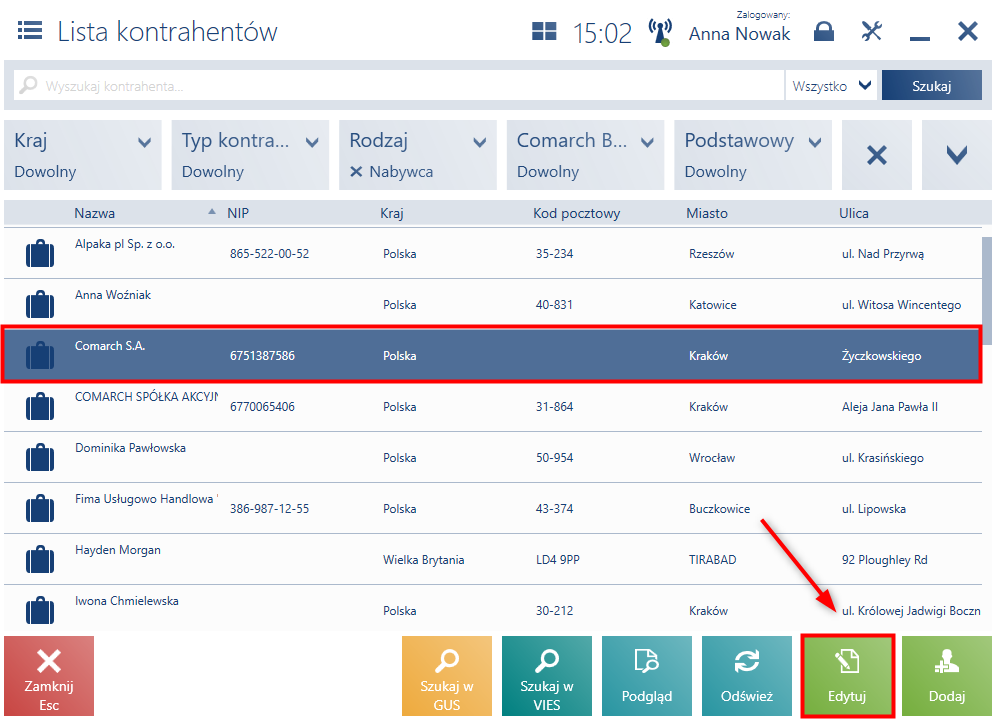Expand more filters chevron button
997x725 pixels.
(956, 155)
